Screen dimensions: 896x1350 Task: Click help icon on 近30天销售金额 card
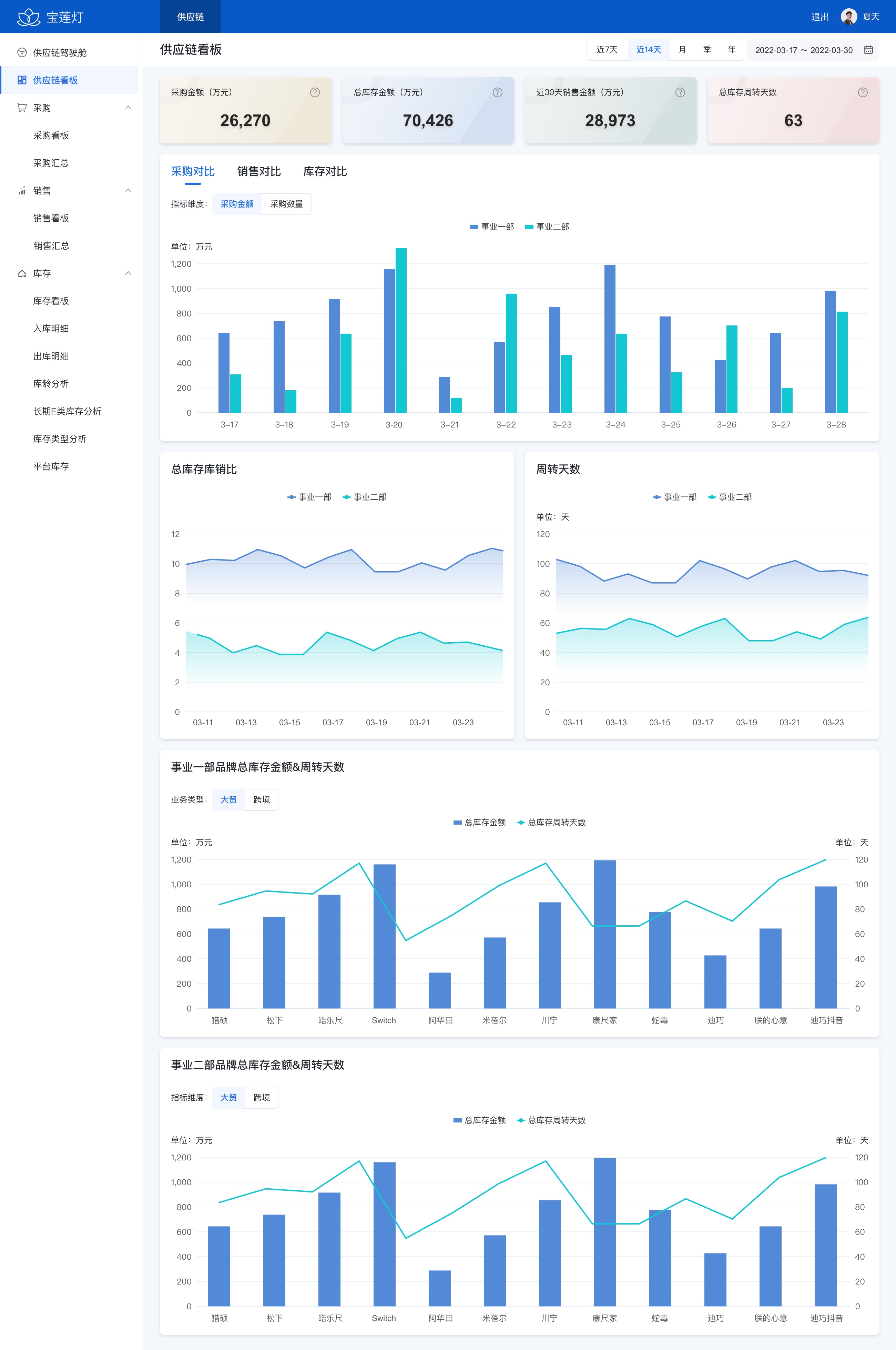click(x=680, y=92)
